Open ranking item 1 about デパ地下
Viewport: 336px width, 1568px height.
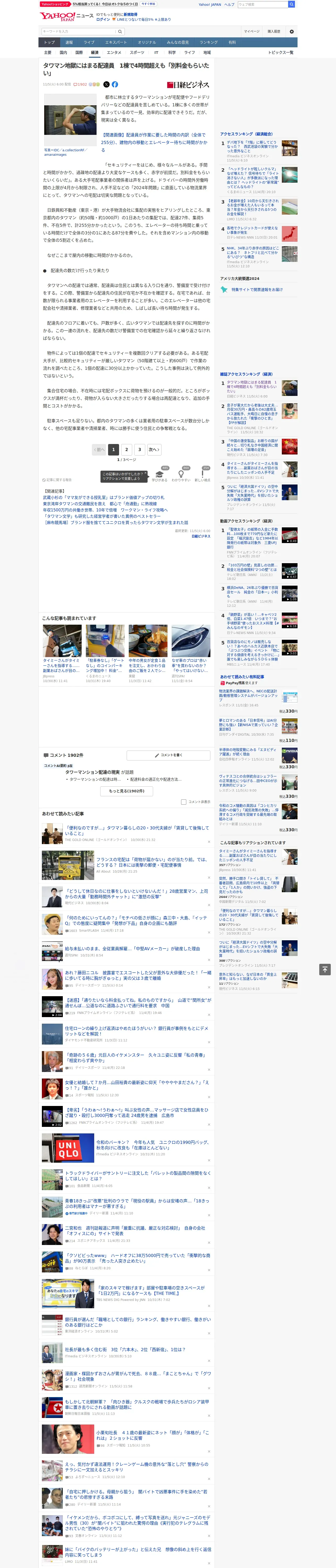coord(252,147)
